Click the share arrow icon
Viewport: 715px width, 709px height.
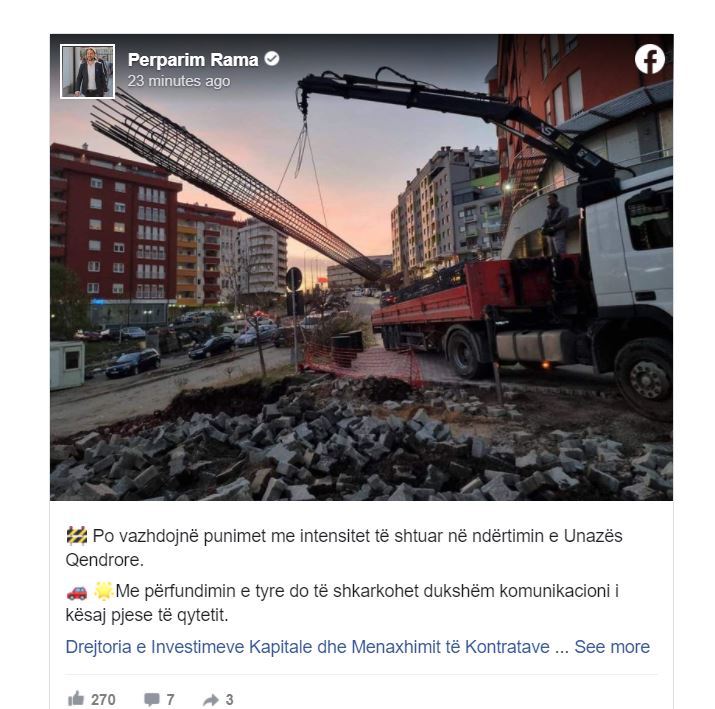pos(211,699)
